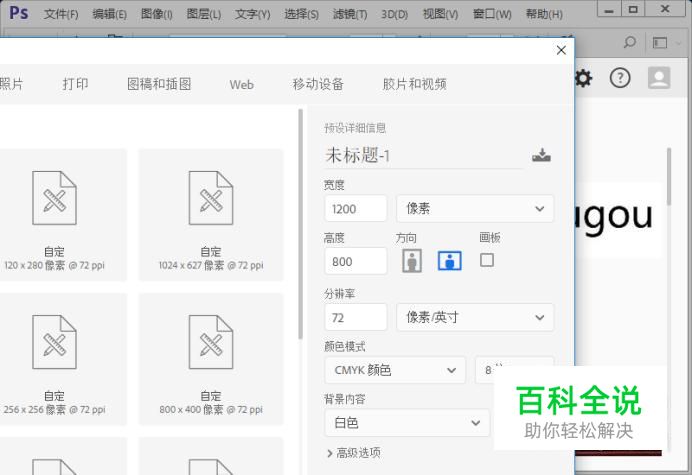
Task: Close the new document dialog
Action: 561,50
